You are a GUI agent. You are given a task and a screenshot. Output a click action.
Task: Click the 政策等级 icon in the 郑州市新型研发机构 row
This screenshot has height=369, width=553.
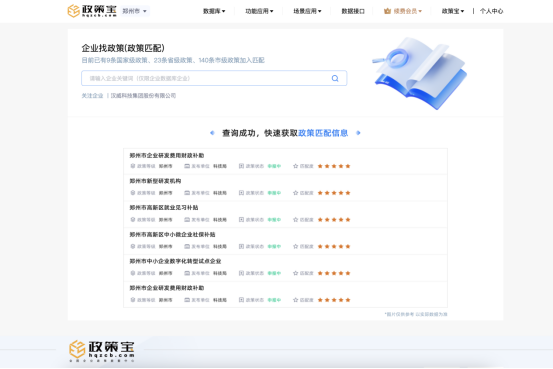point(133,193)
